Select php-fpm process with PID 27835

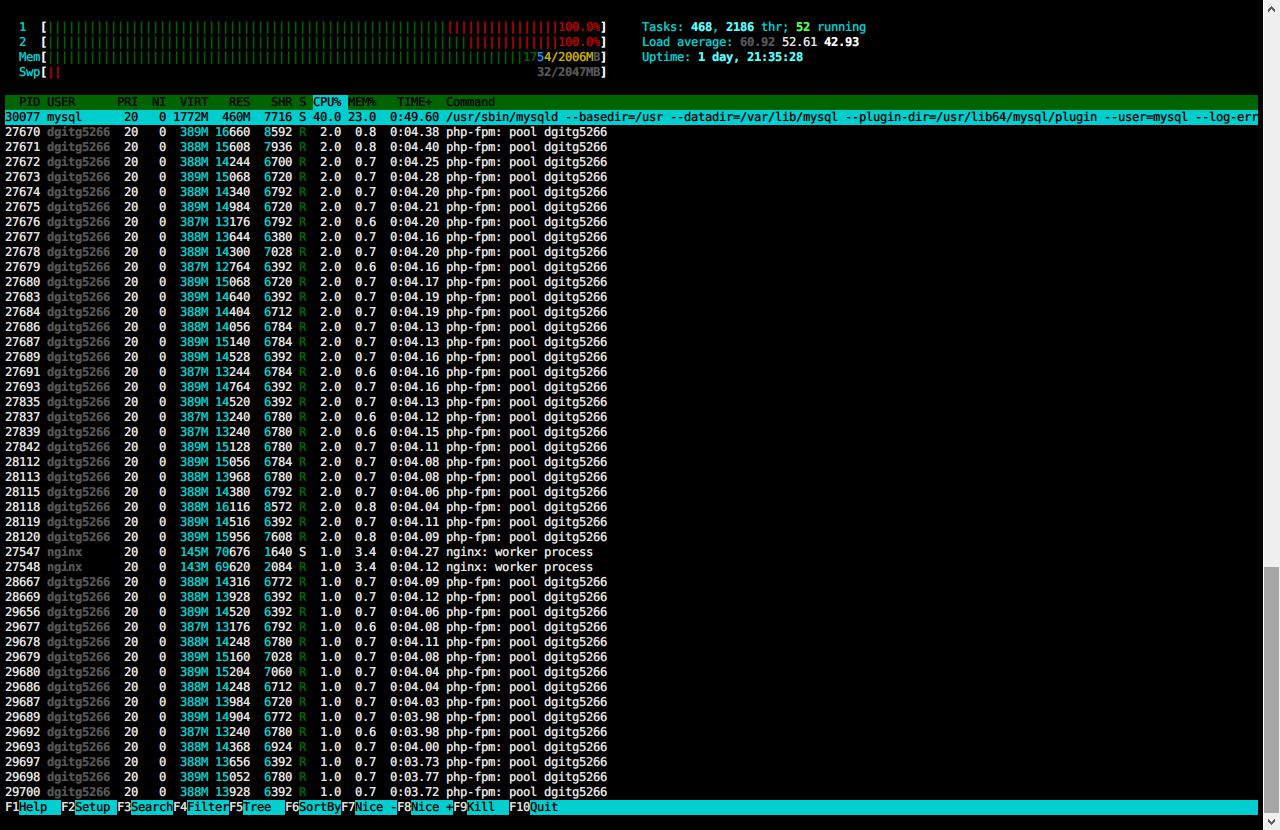point(306,402)
